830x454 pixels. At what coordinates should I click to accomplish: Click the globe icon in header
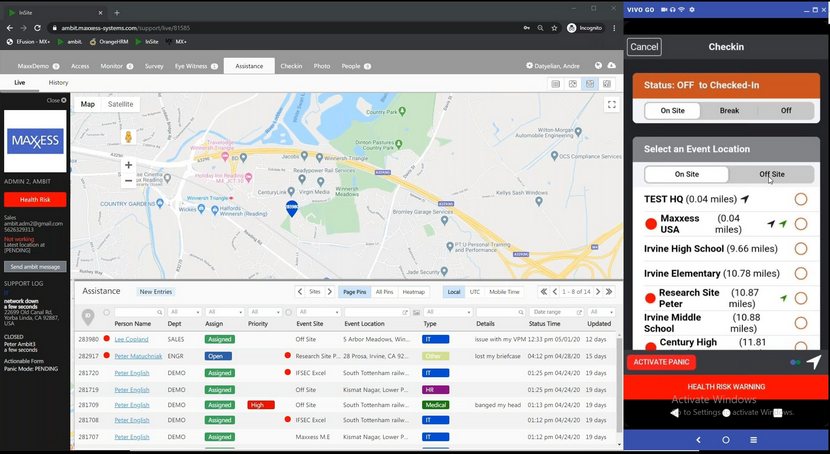[x=598, y=65]
